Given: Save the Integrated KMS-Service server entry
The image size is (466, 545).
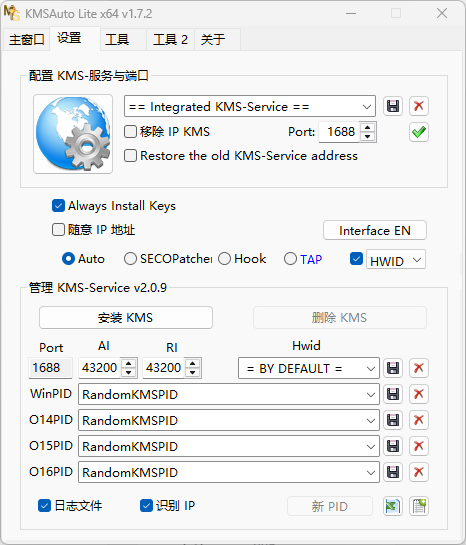Looking at the screenshot, I should (x=393, y=106).
